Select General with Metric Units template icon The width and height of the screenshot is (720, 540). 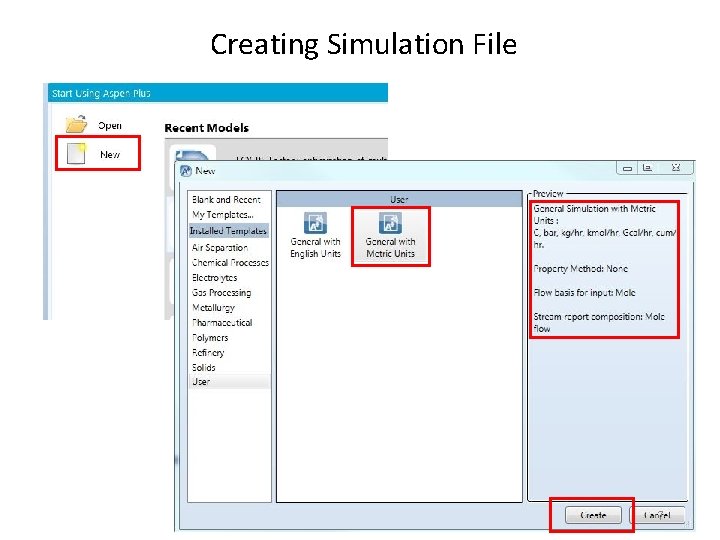(390, 223)
